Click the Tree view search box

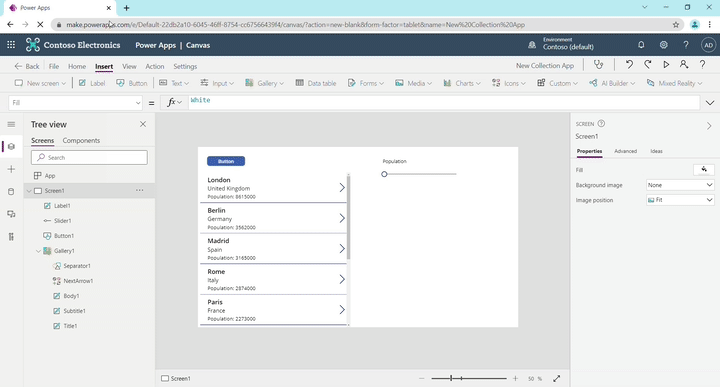(x=90, y=157)
